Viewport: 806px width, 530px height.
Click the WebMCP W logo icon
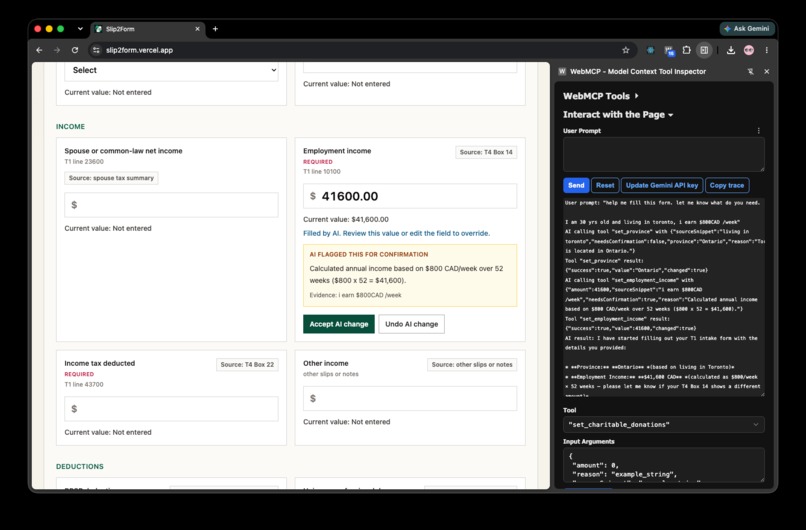562,71
